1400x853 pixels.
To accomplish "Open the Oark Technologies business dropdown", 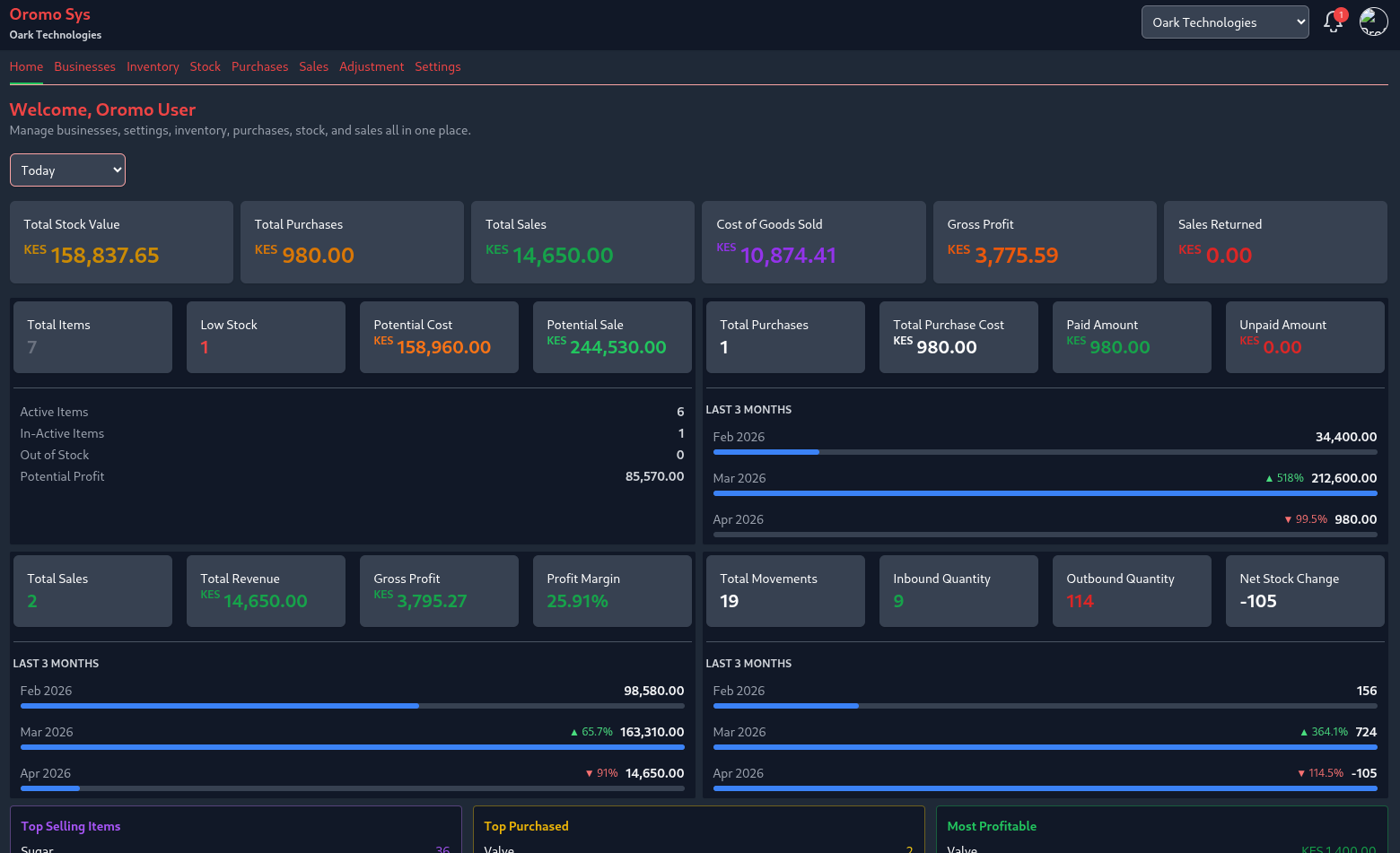I will [1225, 22].
